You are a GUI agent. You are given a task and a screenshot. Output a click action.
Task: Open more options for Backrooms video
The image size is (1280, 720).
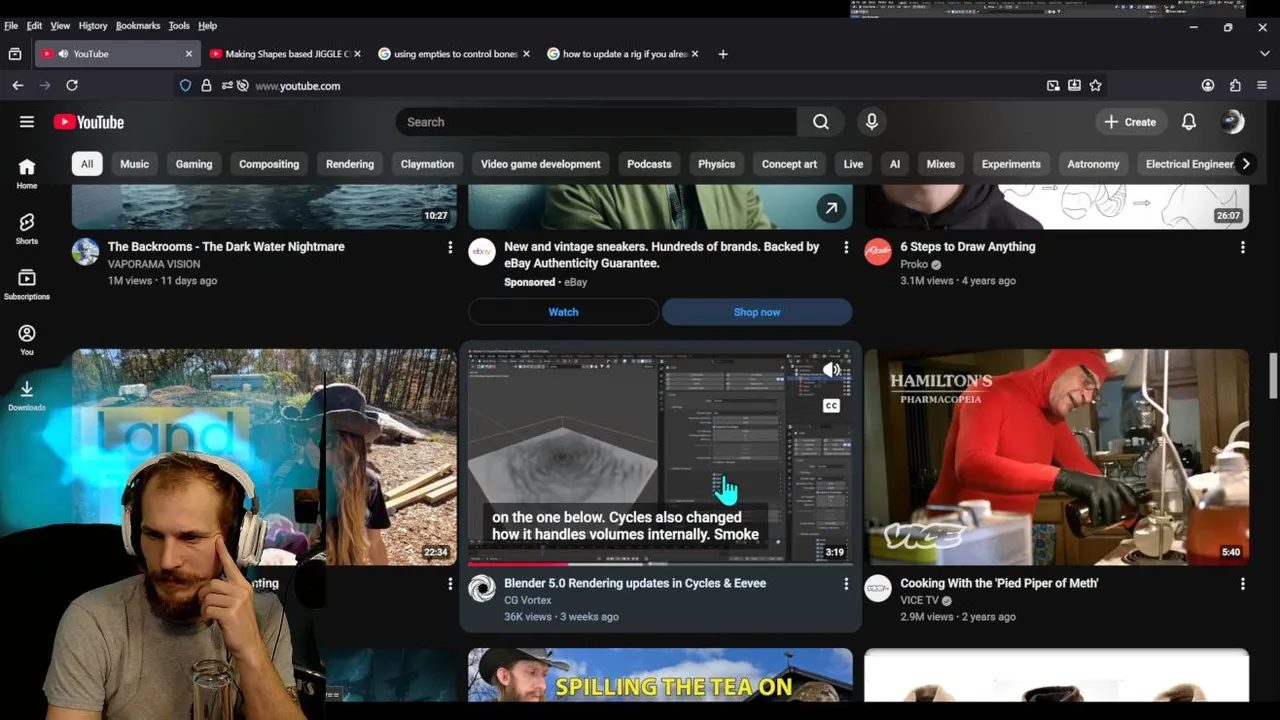(450, 247)
